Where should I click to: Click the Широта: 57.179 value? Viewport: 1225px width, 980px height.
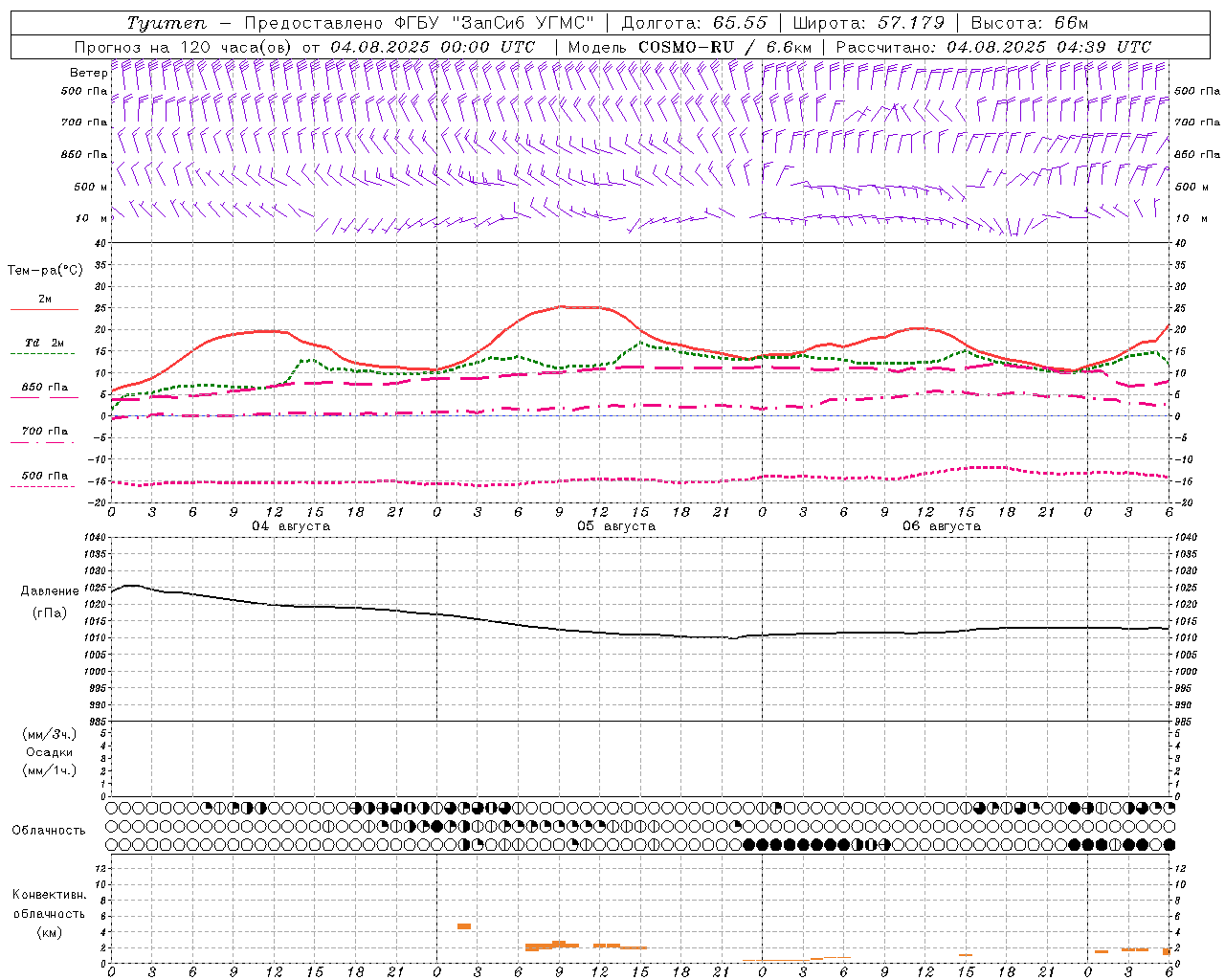coord(870,23)
